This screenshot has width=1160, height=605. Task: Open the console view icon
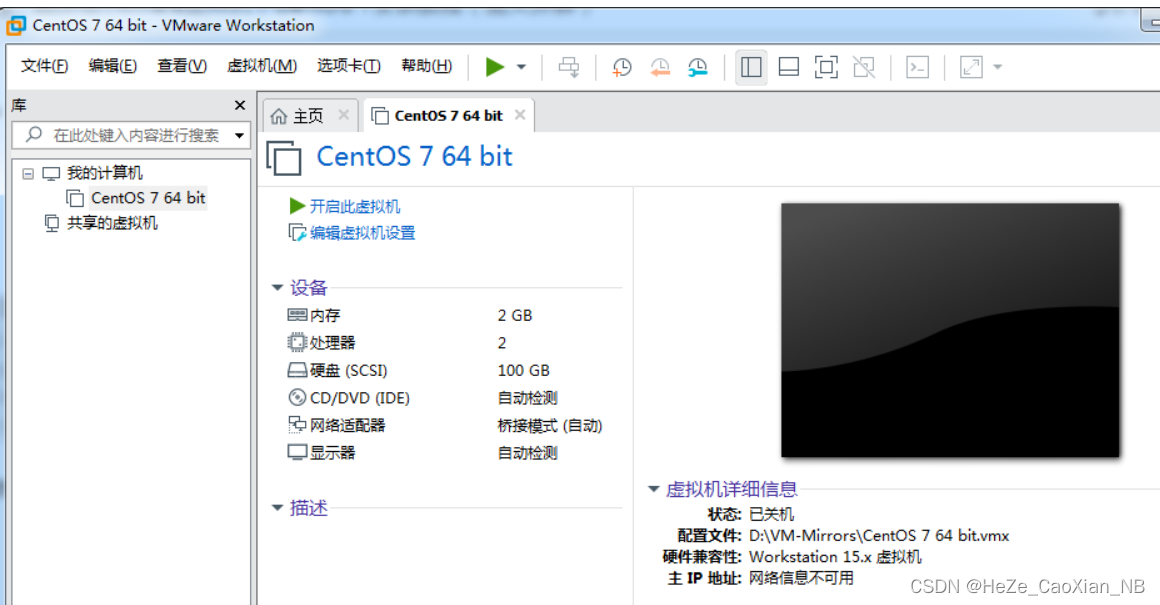point(917,67)
